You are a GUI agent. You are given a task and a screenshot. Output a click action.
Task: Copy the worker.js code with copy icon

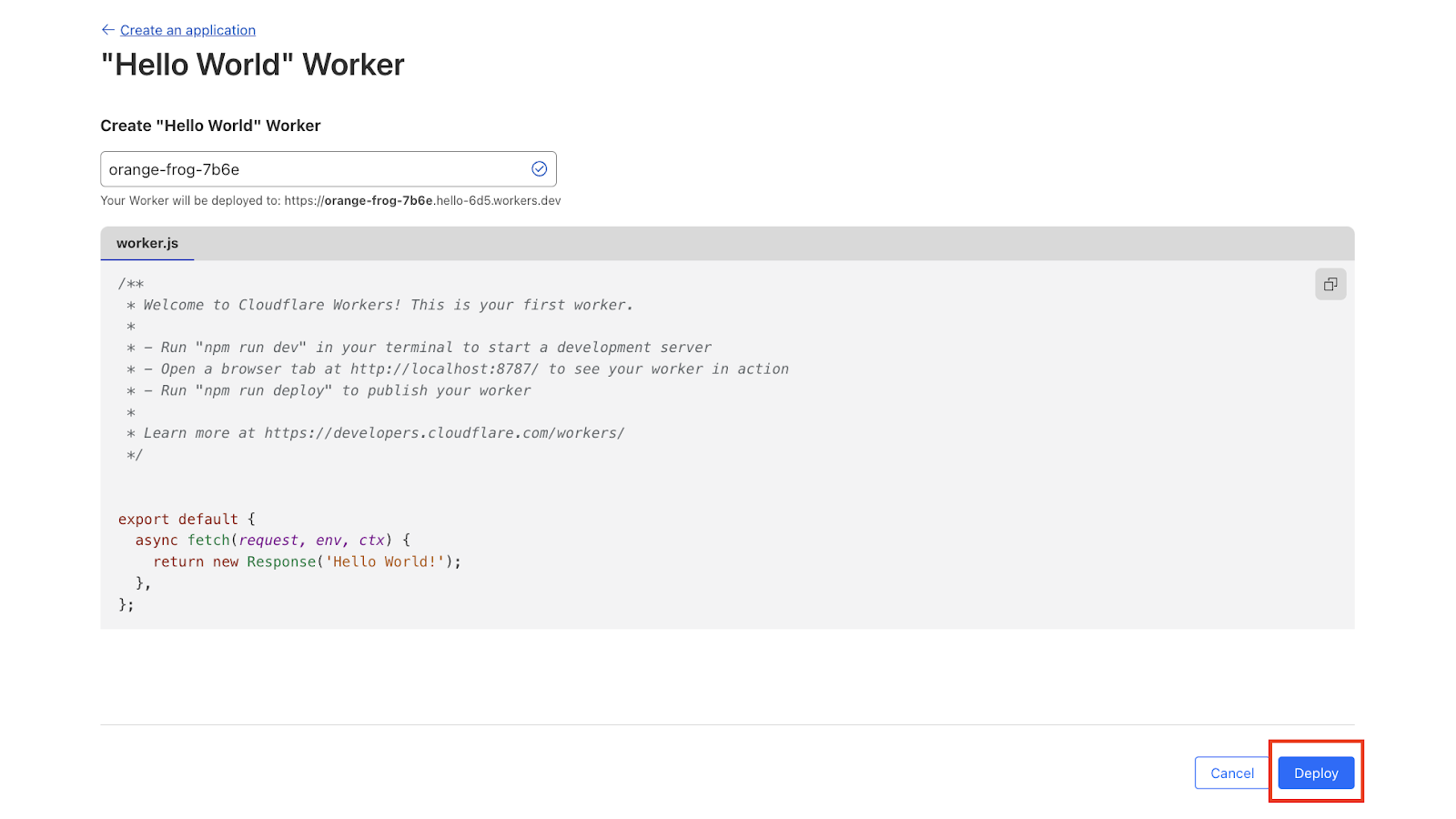[1330, 284]
